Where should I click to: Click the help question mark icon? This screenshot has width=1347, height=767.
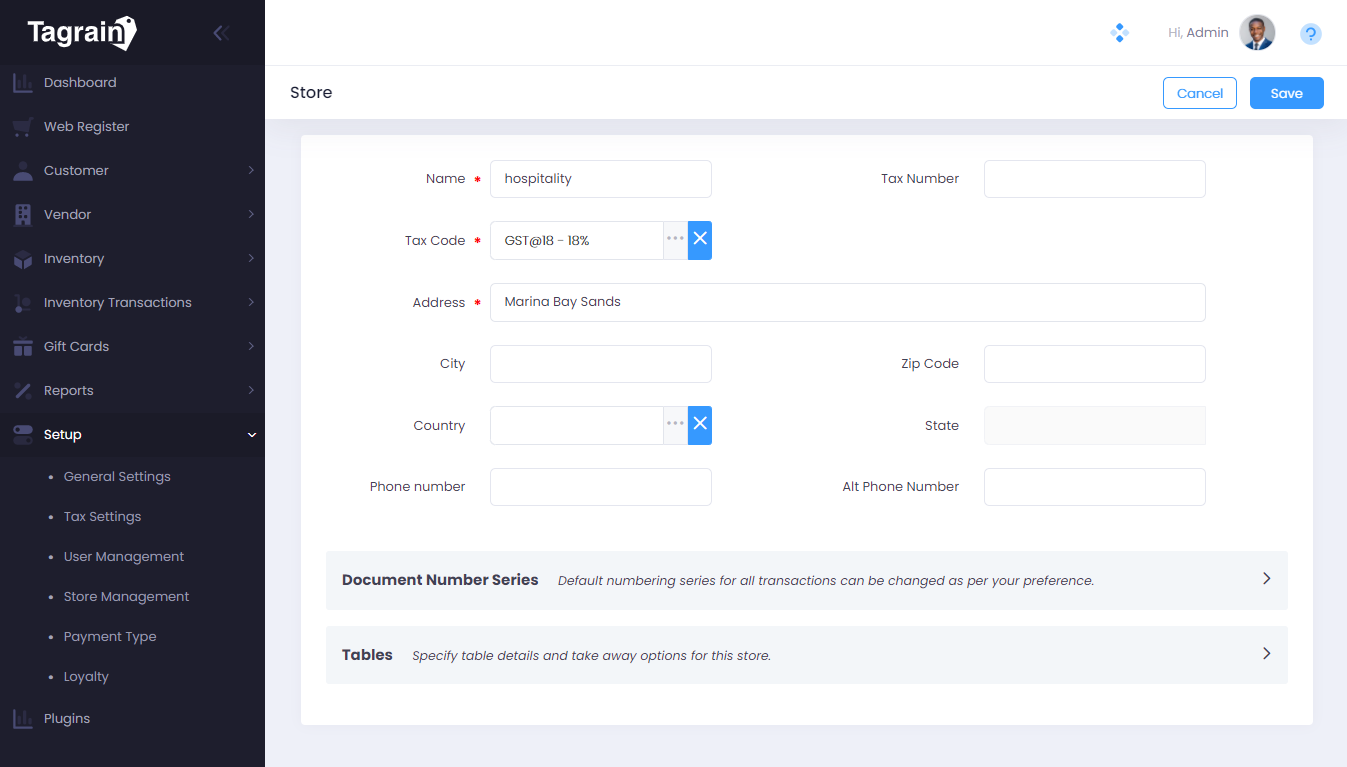(x=1310, y=34)
